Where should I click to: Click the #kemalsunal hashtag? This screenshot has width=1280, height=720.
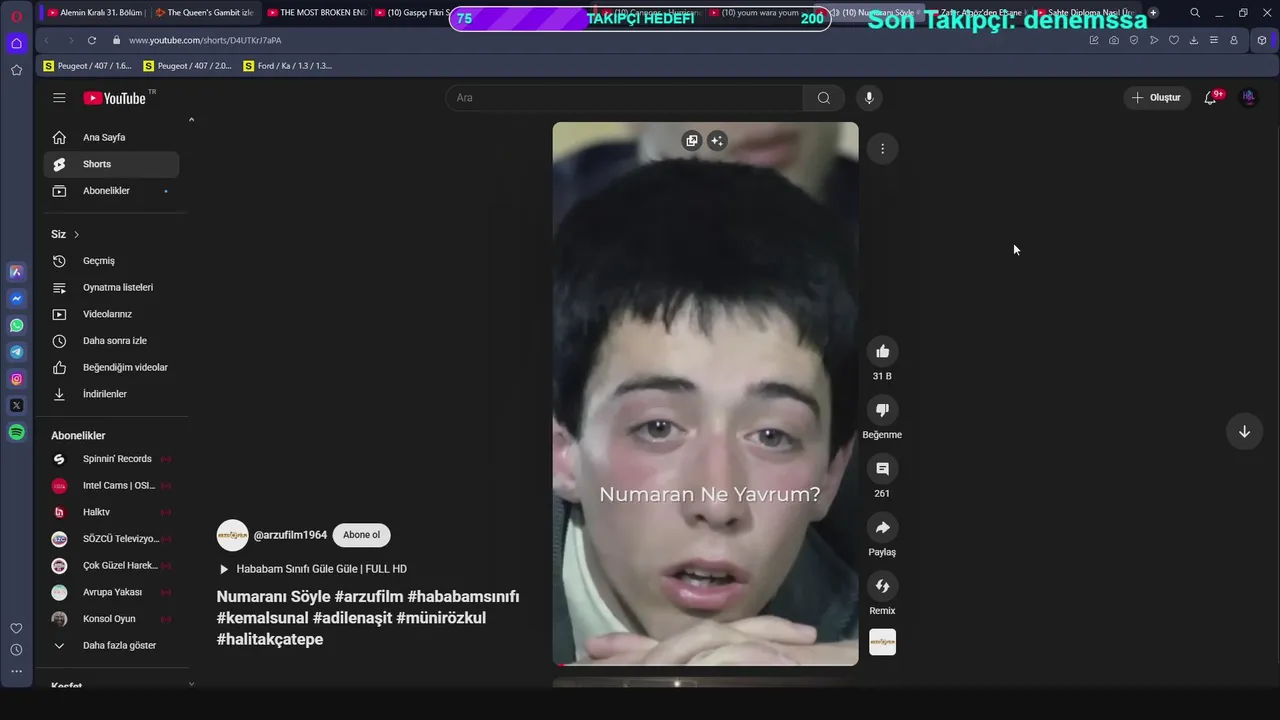(x=262, y=618)
